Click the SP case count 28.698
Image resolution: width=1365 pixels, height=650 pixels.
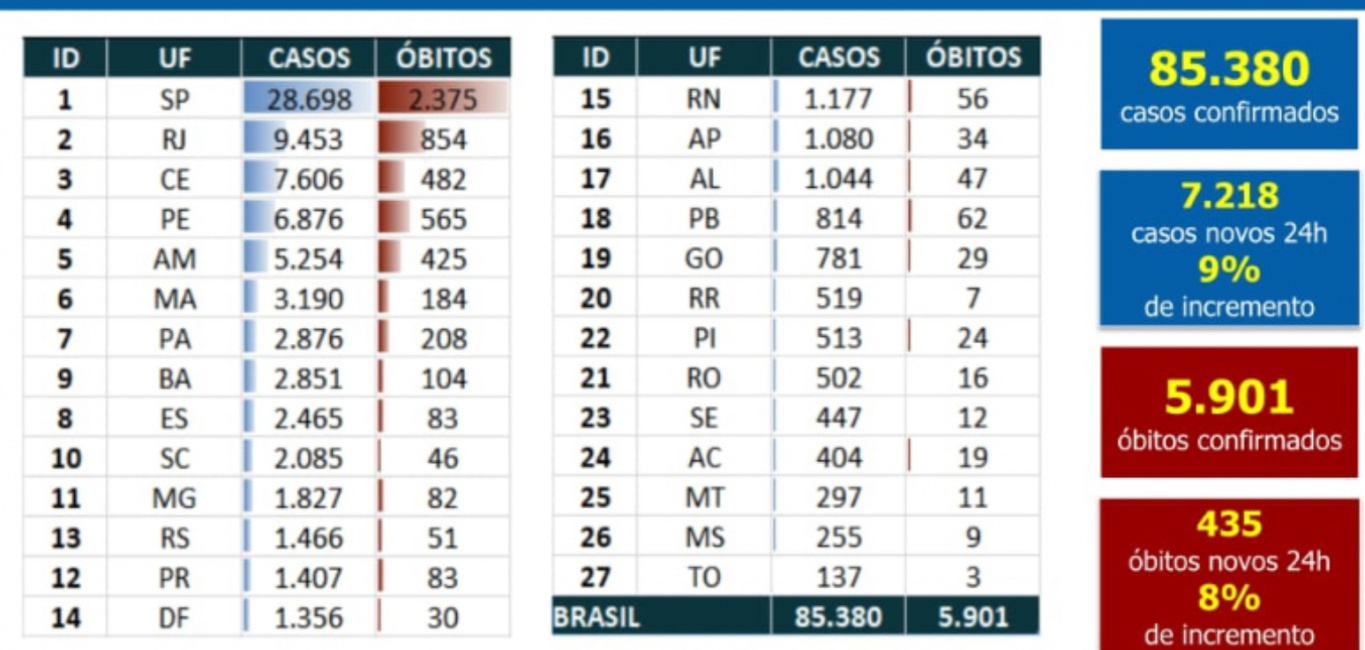point(309,99)
